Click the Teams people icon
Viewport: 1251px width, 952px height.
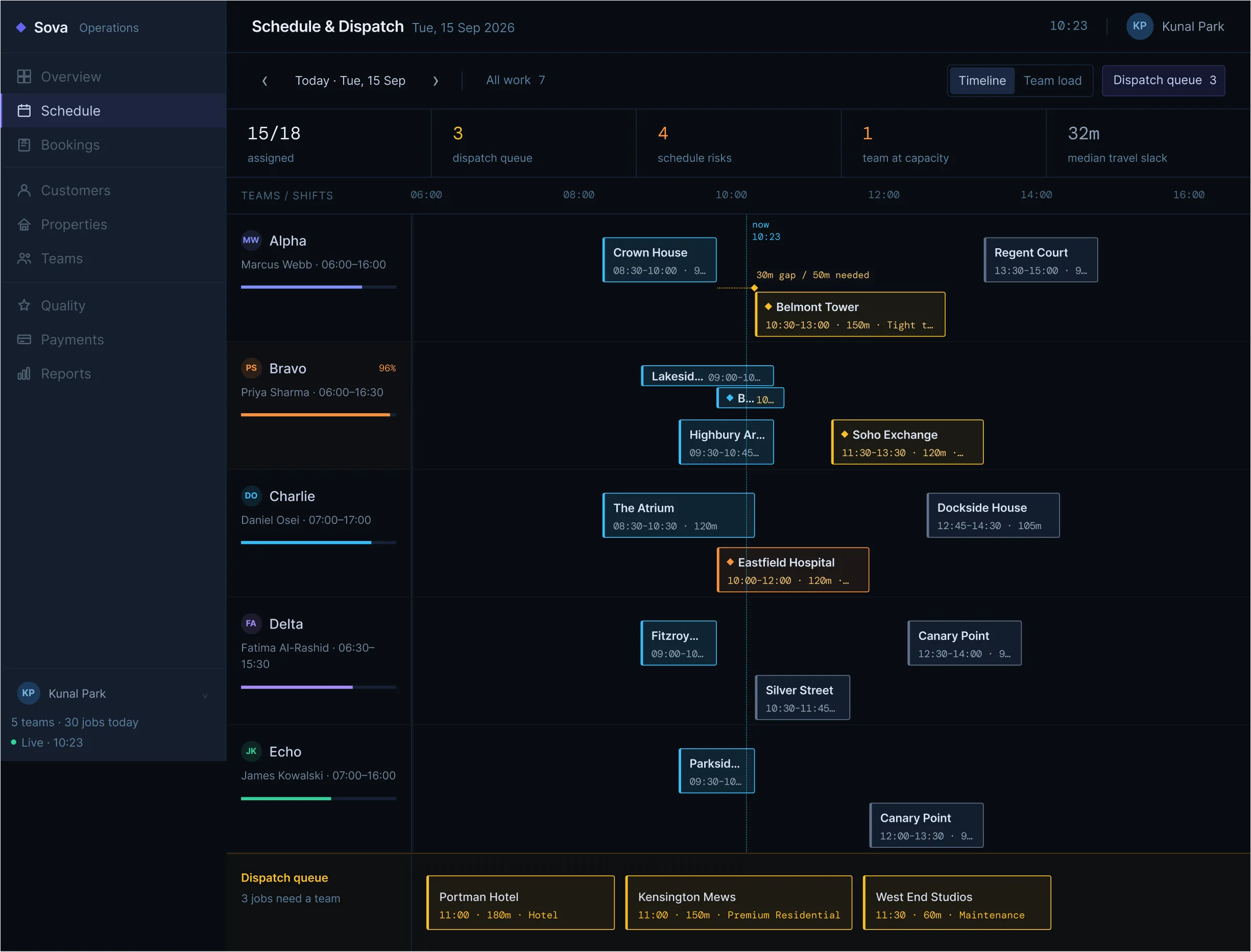pyautogui.click(x=24, y=258)
